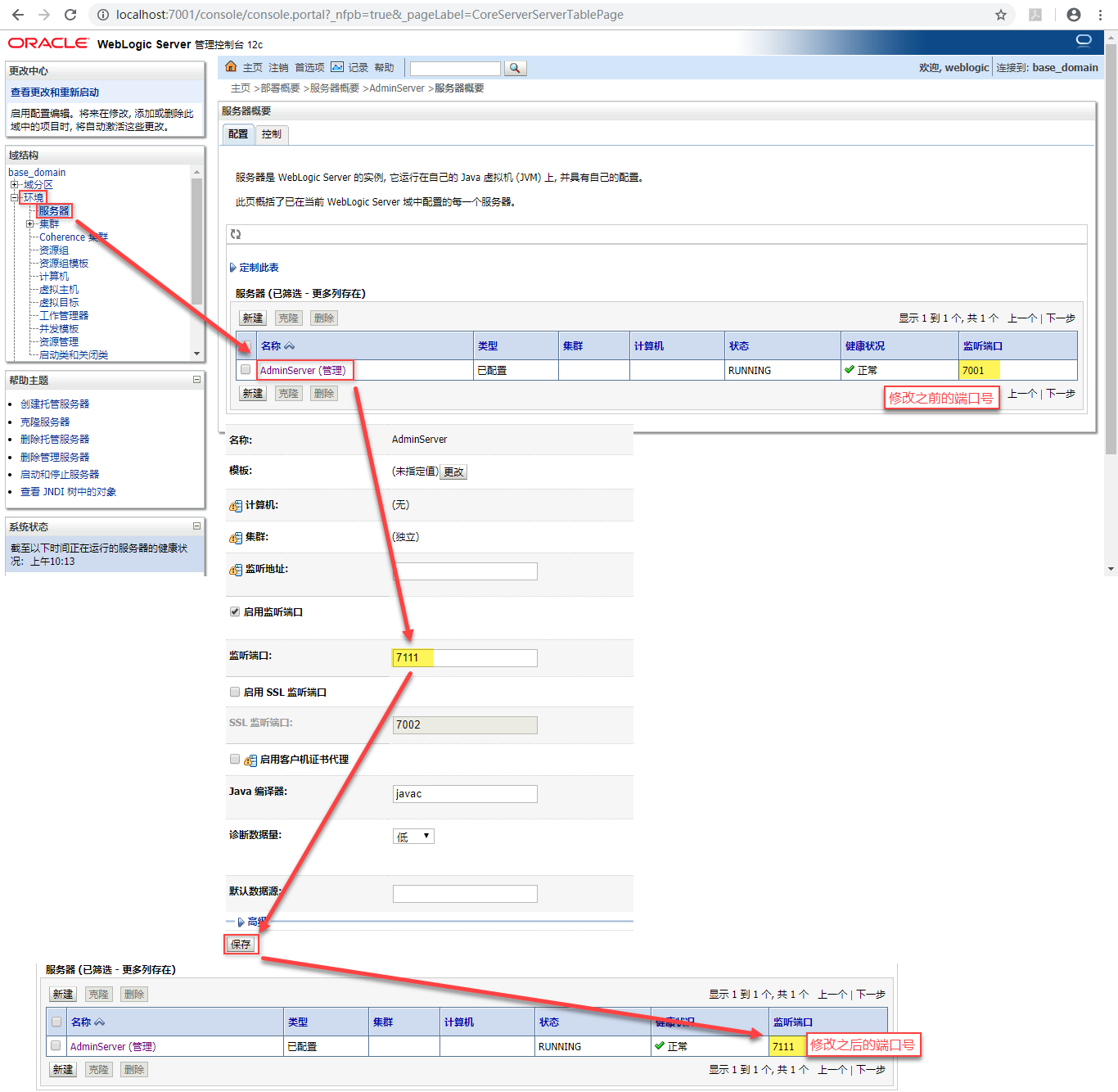Click the 更改 button next to 模板
The height and width of the screenshot is (1092, 1118).
point(453,472)
